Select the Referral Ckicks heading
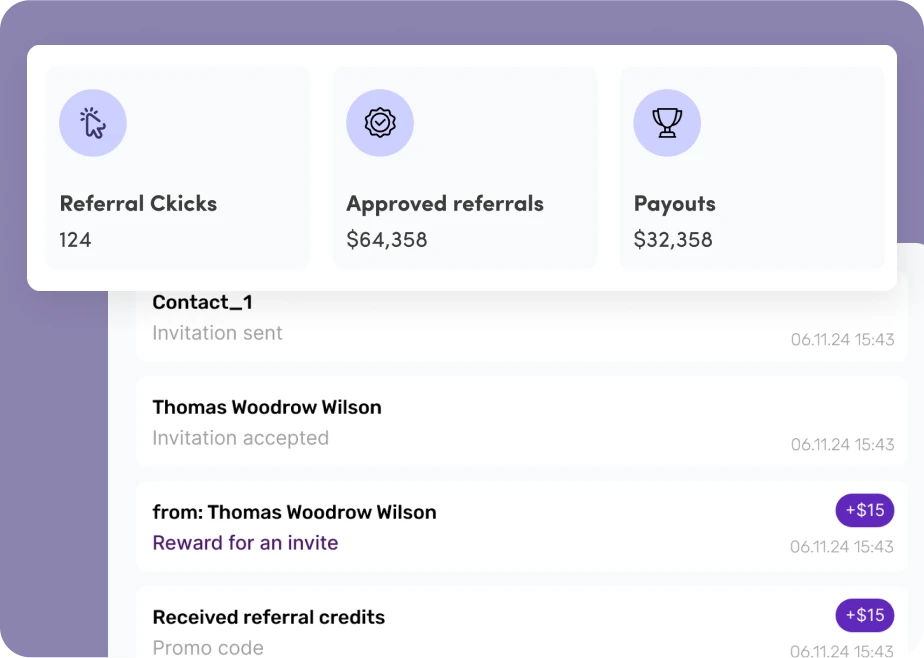Image resolution: width=924 pixels, height=658 pixels. (x=138, y=204)
